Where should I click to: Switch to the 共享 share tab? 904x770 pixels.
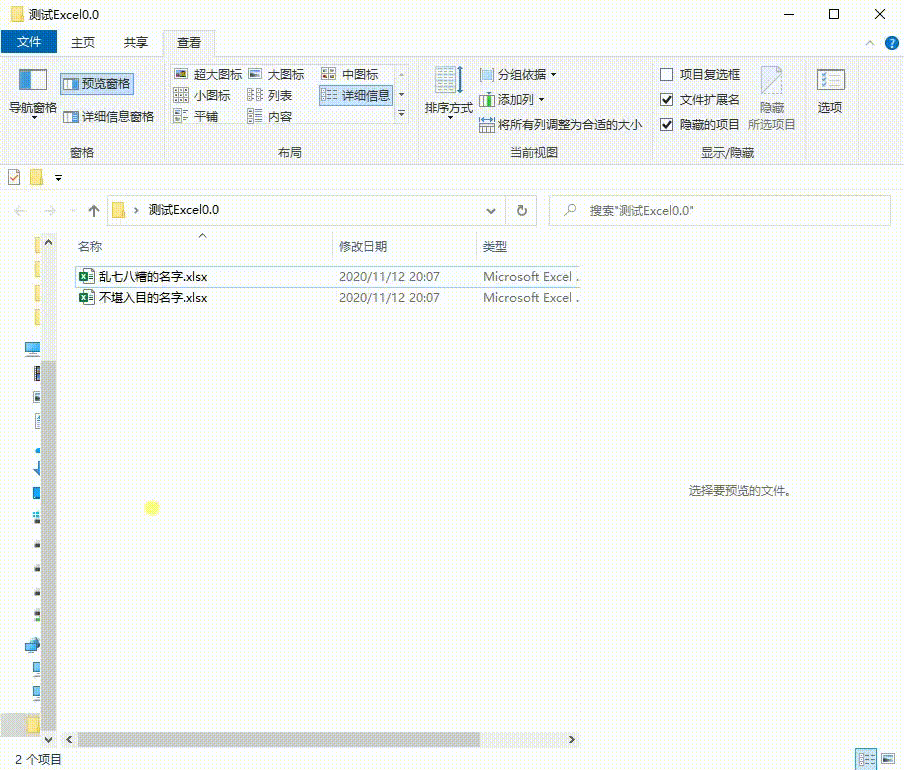pos(136,43)
